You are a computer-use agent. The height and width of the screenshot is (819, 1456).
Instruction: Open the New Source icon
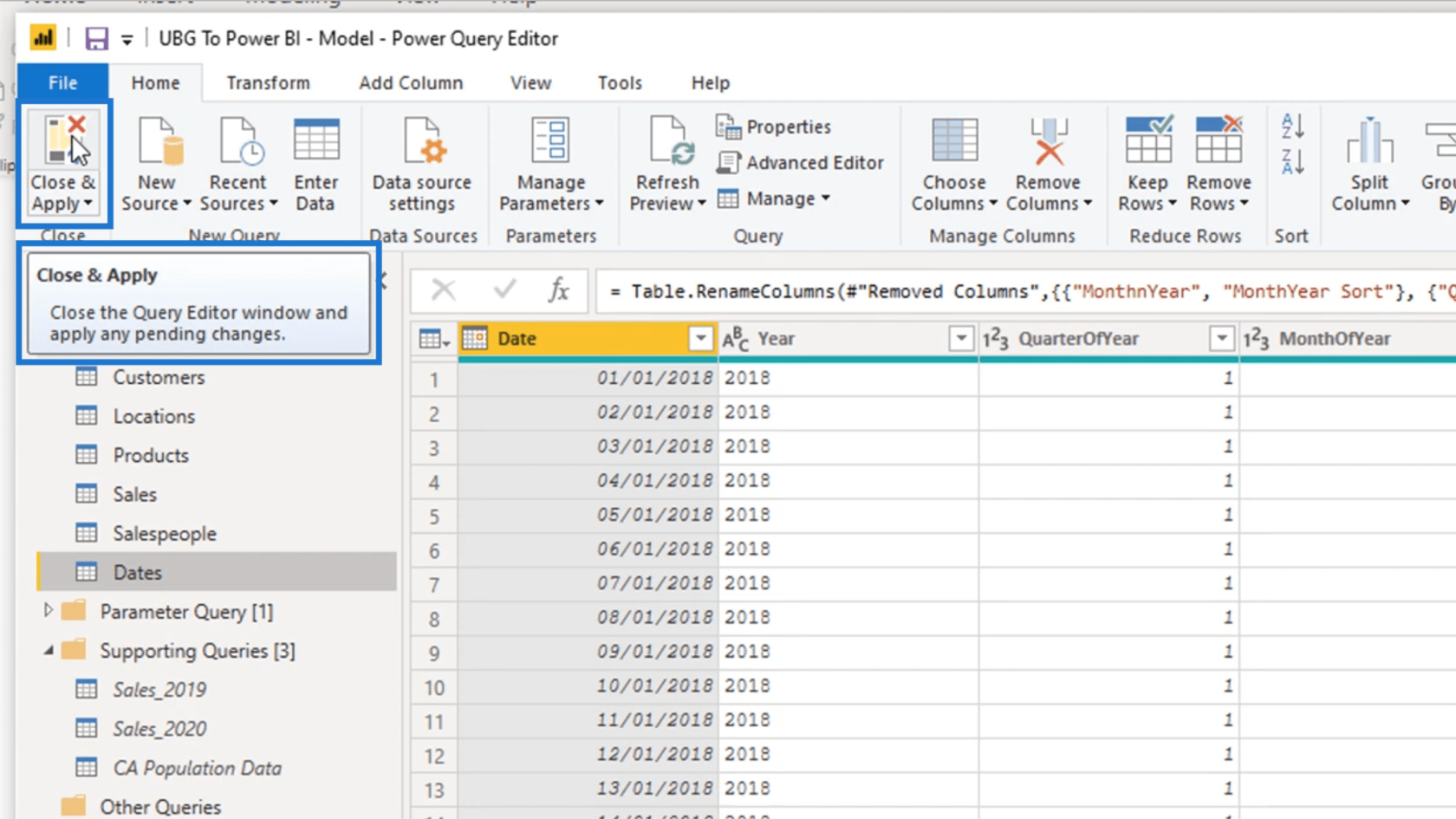161,141
